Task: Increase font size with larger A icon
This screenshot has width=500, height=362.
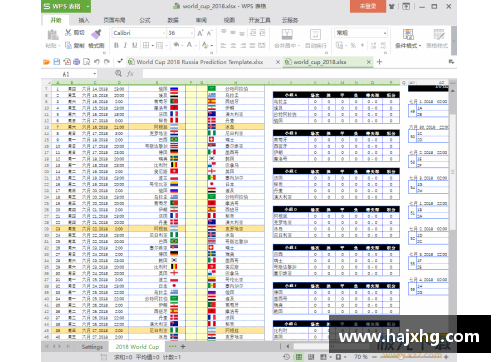Action: (x=200, y=33)
